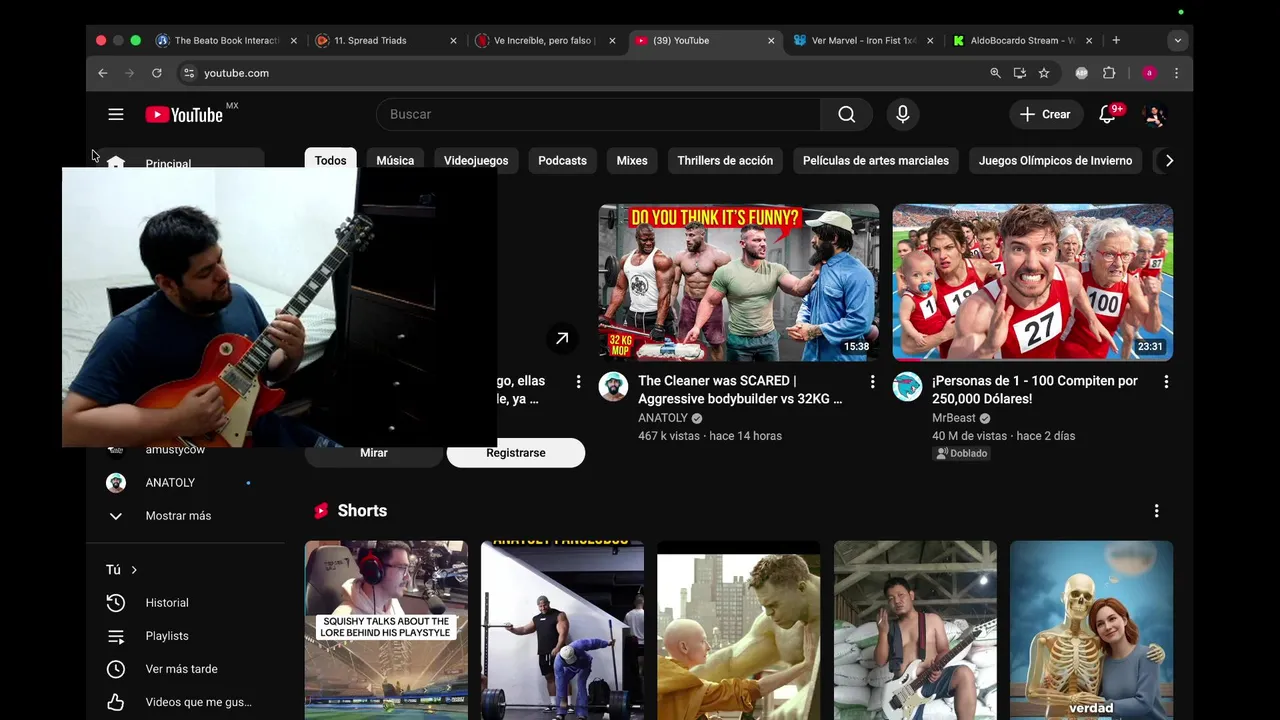Select Películas de artes marciales chip
The image size is (1280, 720).
(876, 160)
